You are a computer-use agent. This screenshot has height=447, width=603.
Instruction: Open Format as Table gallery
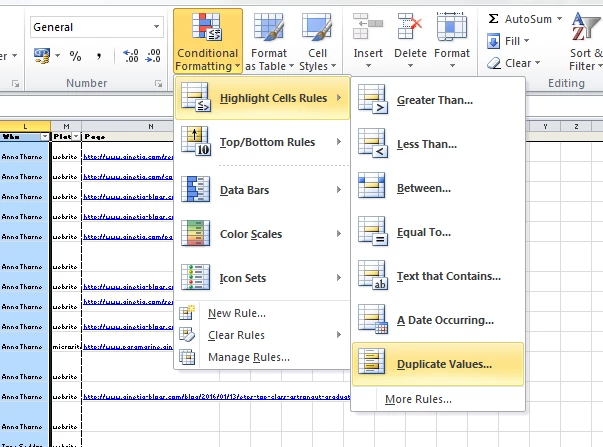[269, 41]
